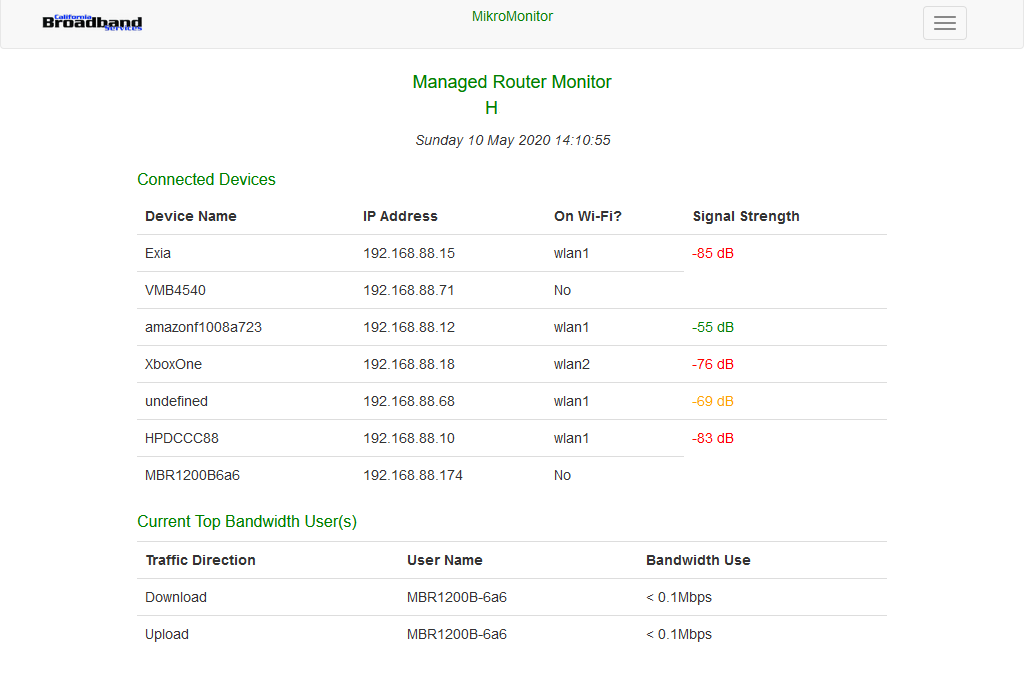The image size is (1024, 691).
Task: Open the hamburger navigation menu
Action: (944, 23)
